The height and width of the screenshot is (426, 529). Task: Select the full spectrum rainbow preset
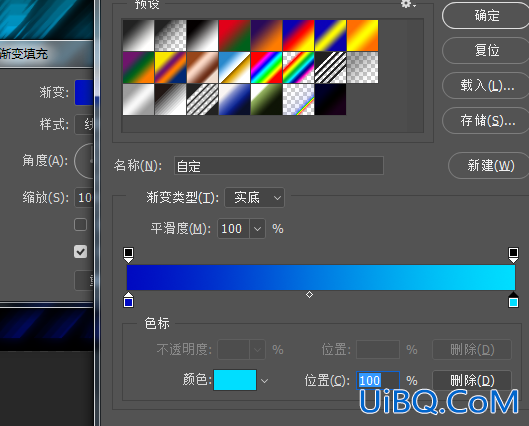click(x=267, y=67)
